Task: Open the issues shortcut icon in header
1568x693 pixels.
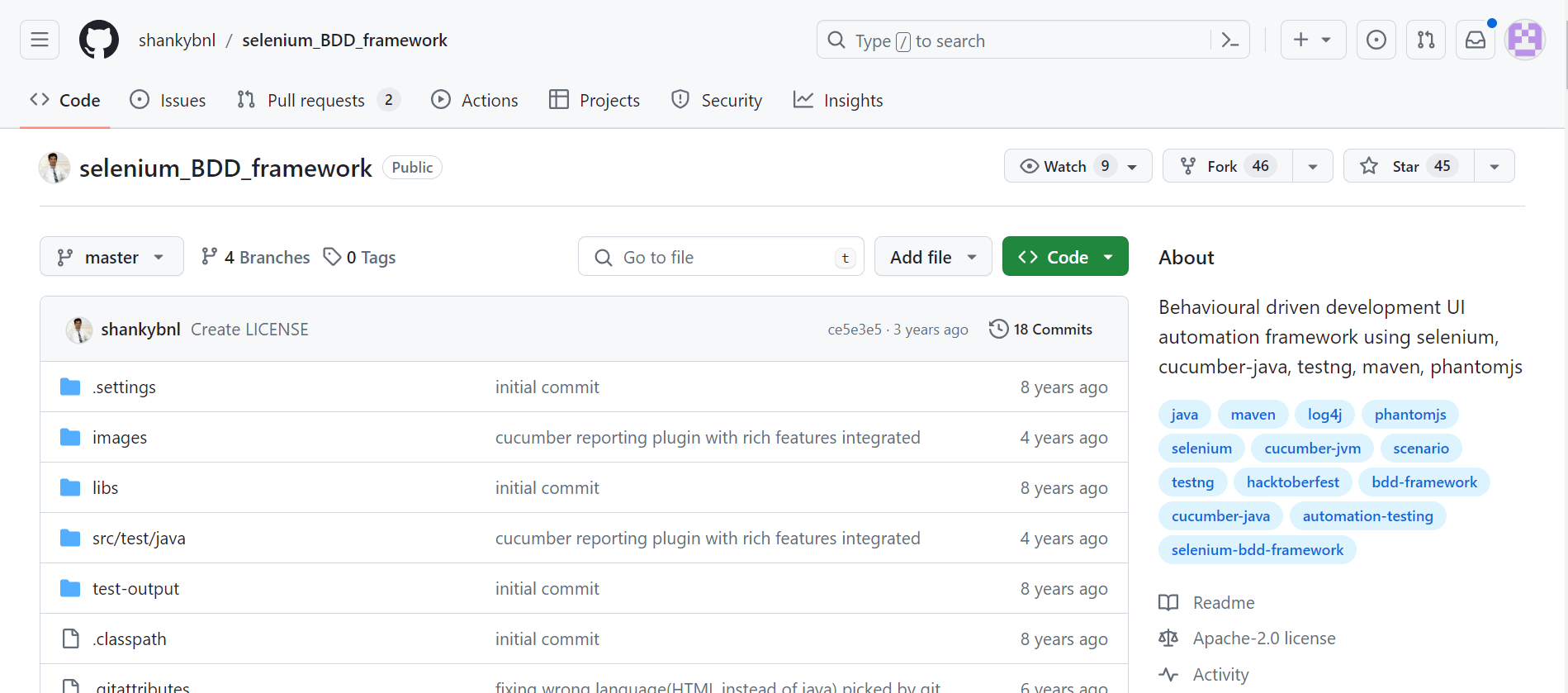Action: point(1376,40)
